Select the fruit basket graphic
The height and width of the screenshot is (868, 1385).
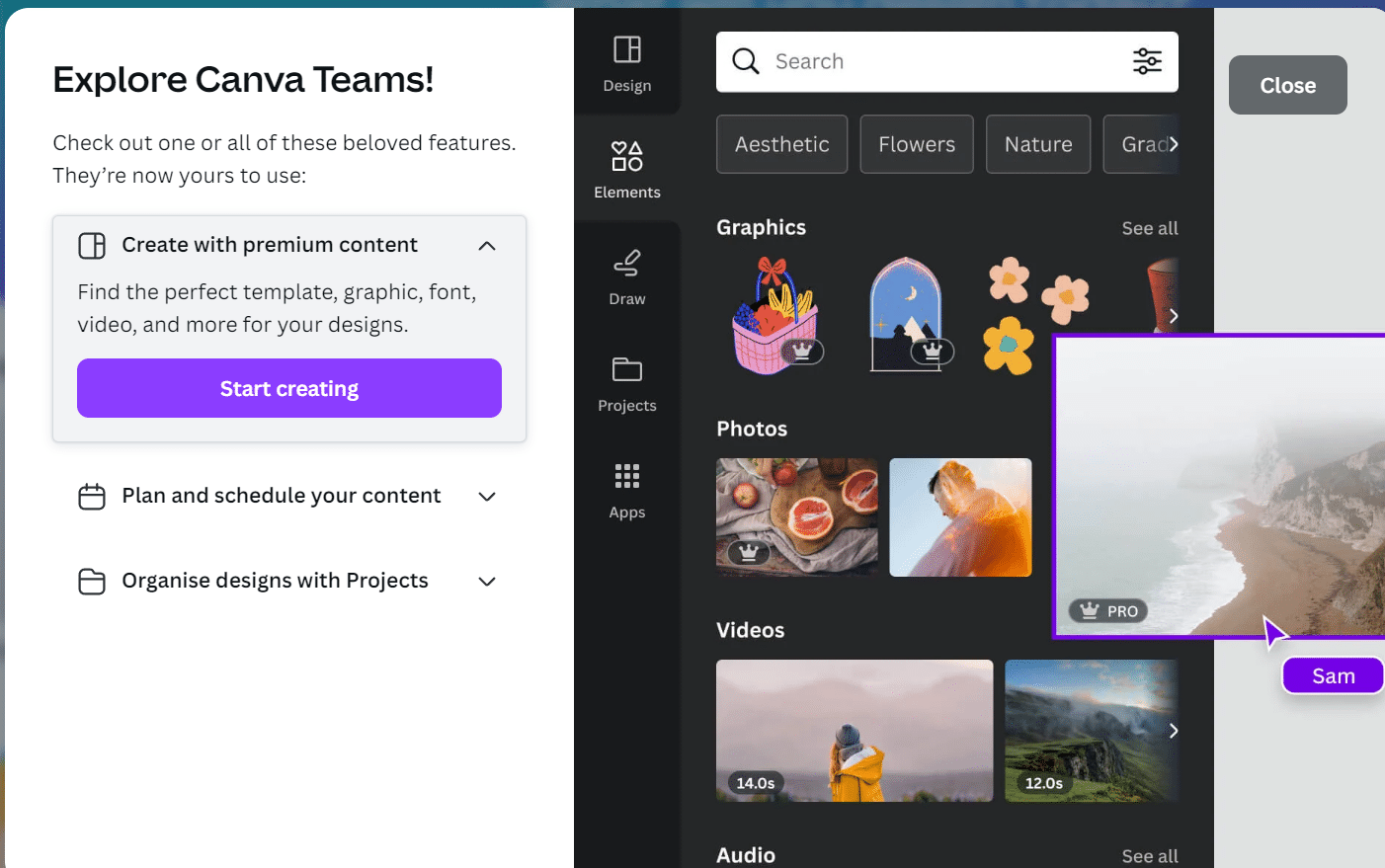pos(777,316)
